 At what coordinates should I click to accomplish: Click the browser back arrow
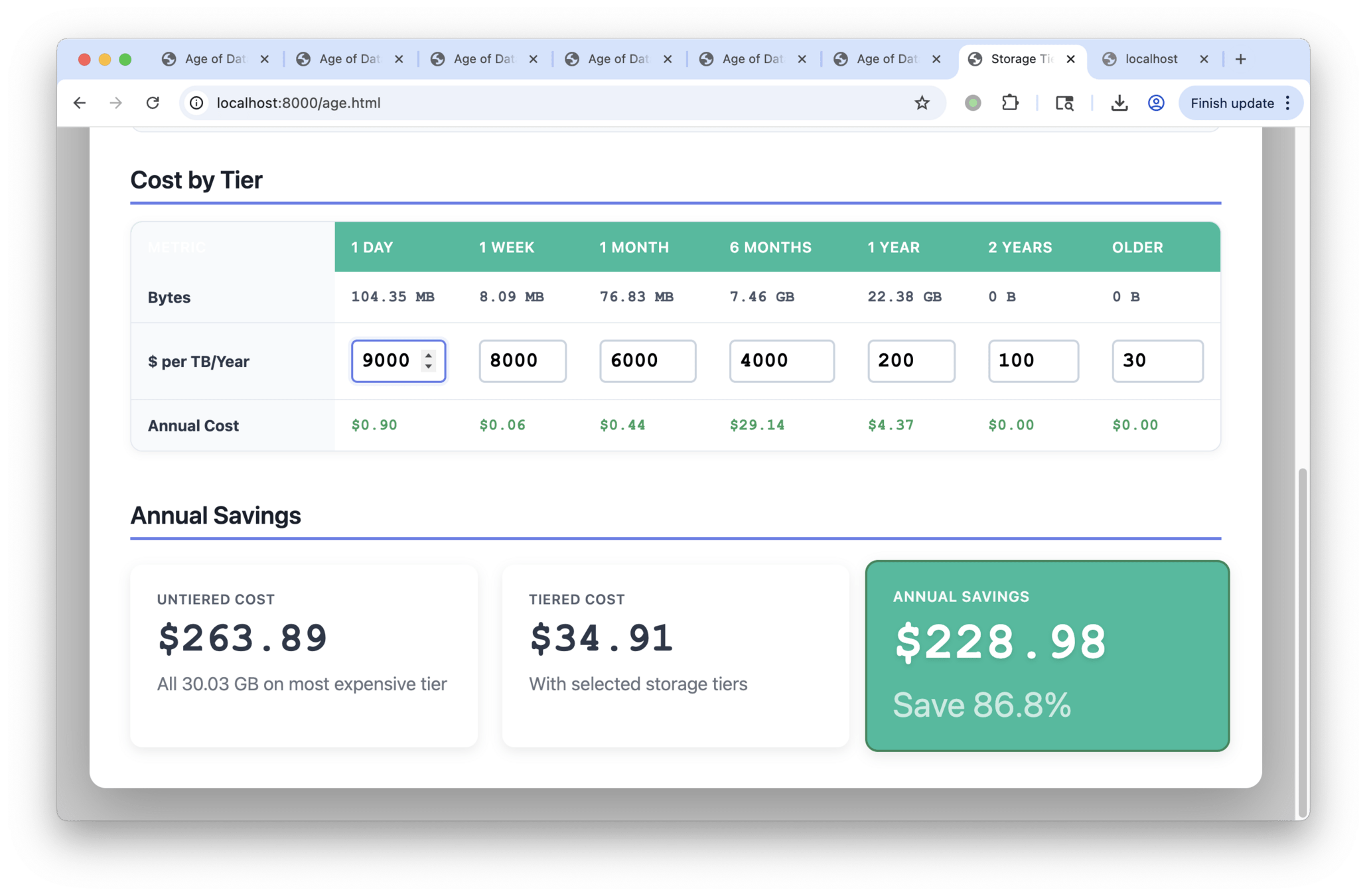[x=80, y=103]
